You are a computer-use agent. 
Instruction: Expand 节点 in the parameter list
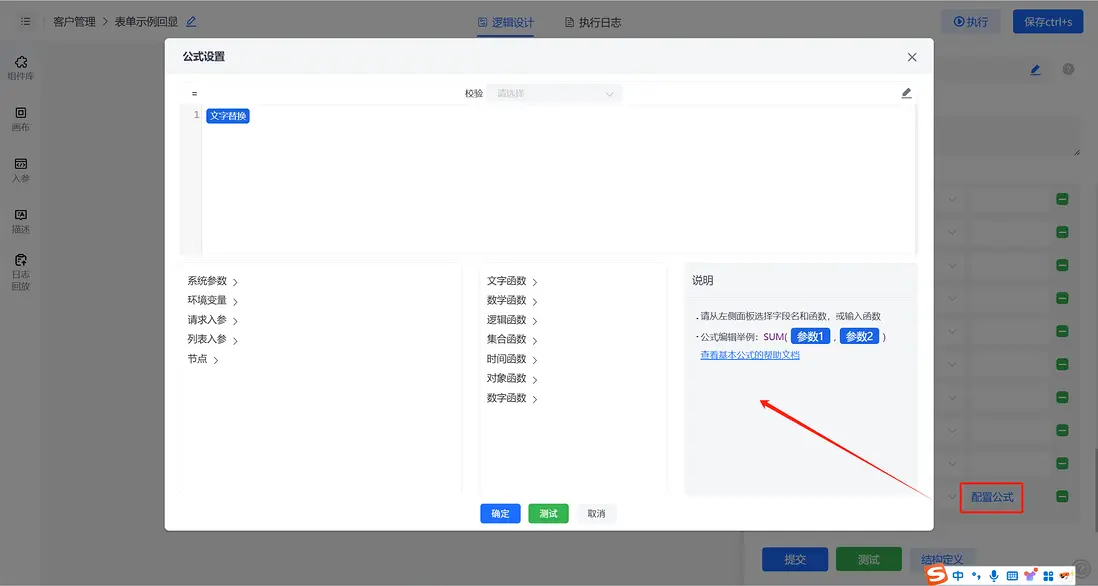click(x=202, y=359)
